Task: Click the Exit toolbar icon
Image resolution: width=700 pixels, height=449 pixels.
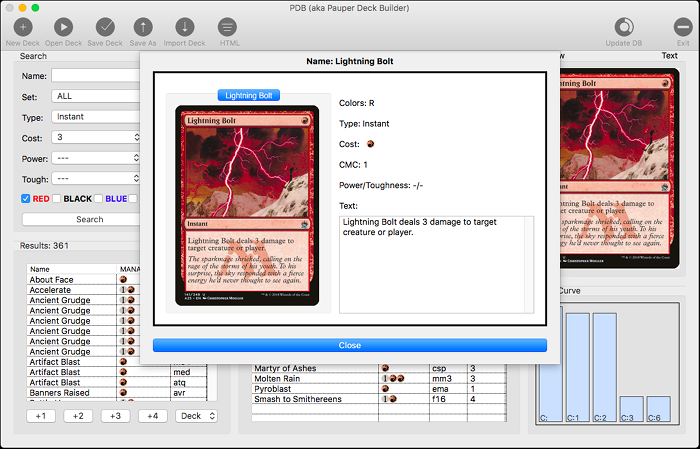Action: coord(683,27)
